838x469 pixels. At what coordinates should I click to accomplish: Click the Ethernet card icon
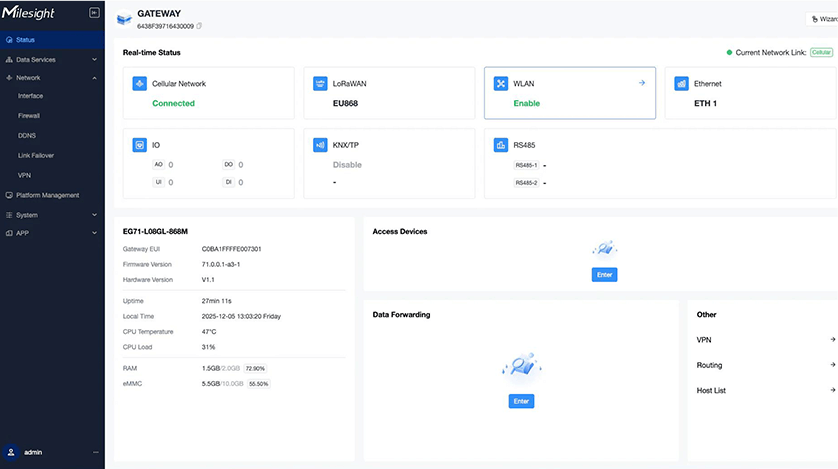pyautogui.click(x=682, y=84)
